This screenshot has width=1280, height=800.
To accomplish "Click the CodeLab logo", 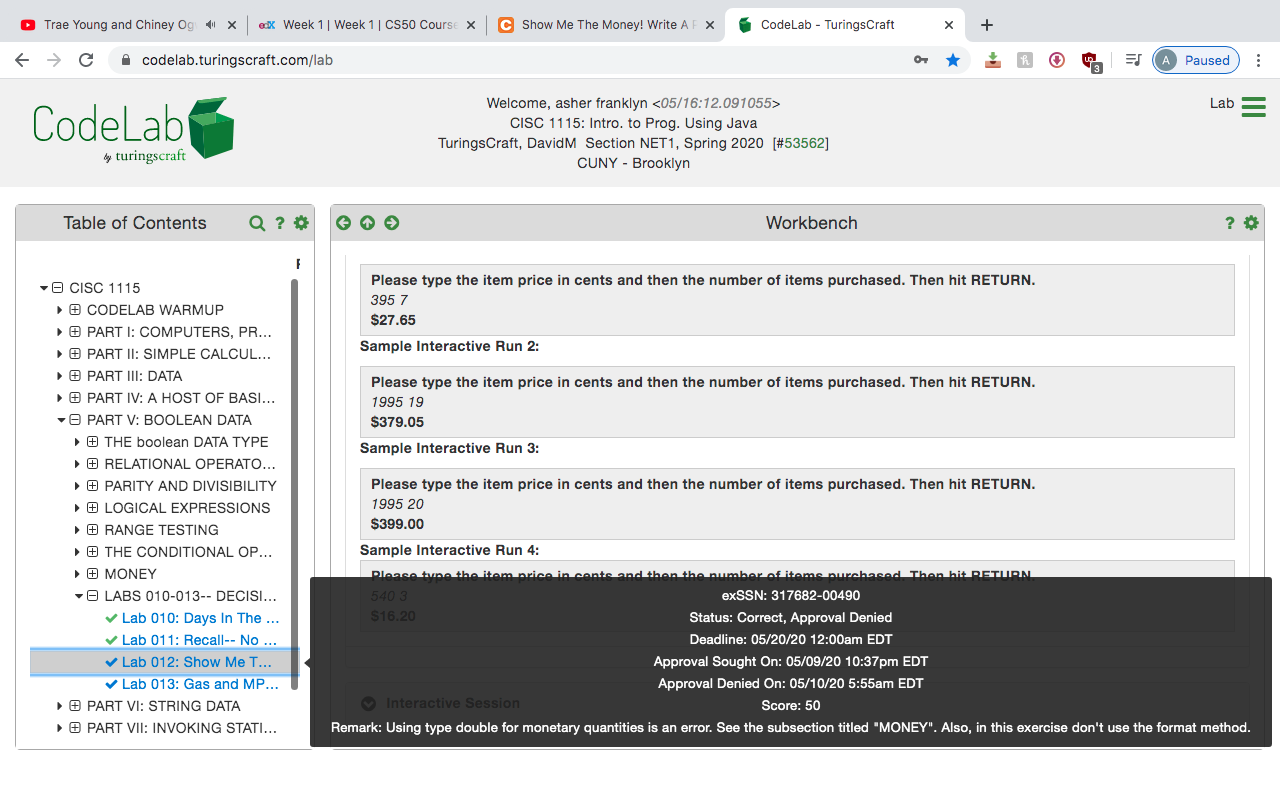I will (x=133, y=130).
